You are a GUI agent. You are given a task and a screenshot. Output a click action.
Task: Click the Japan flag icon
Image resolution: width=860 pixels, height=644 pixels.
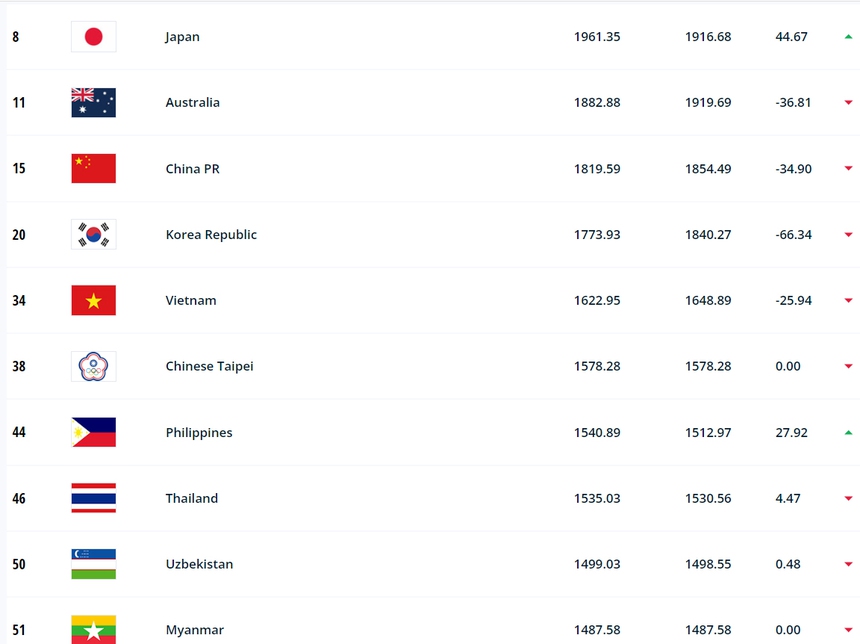coord(93,36)
